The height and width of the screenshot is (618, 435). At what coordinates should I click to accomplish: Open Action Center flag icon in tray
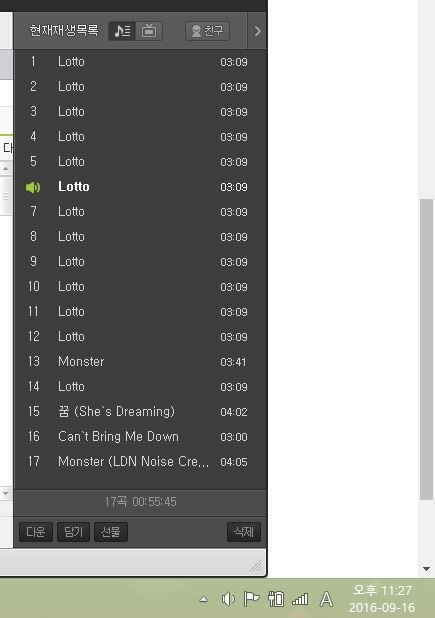[251, 599]
